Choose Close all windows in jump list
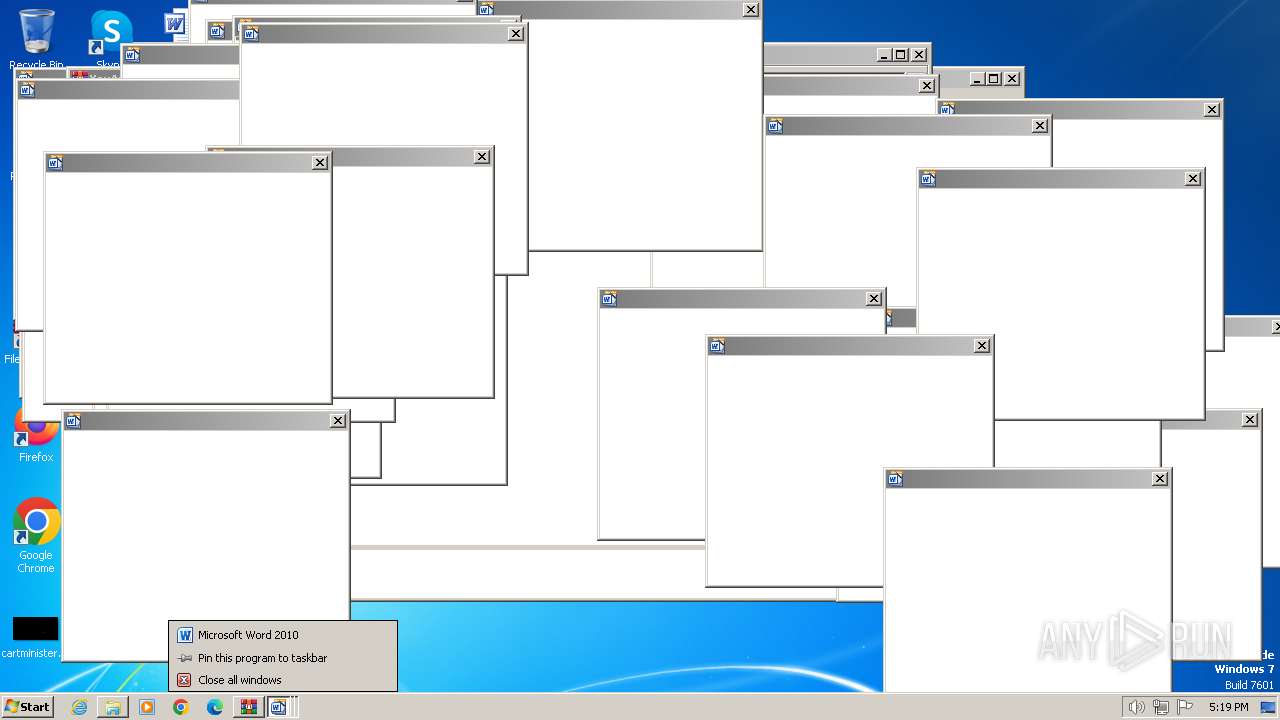This screenshot has width=1280, height=720. (x=282, y=680)
